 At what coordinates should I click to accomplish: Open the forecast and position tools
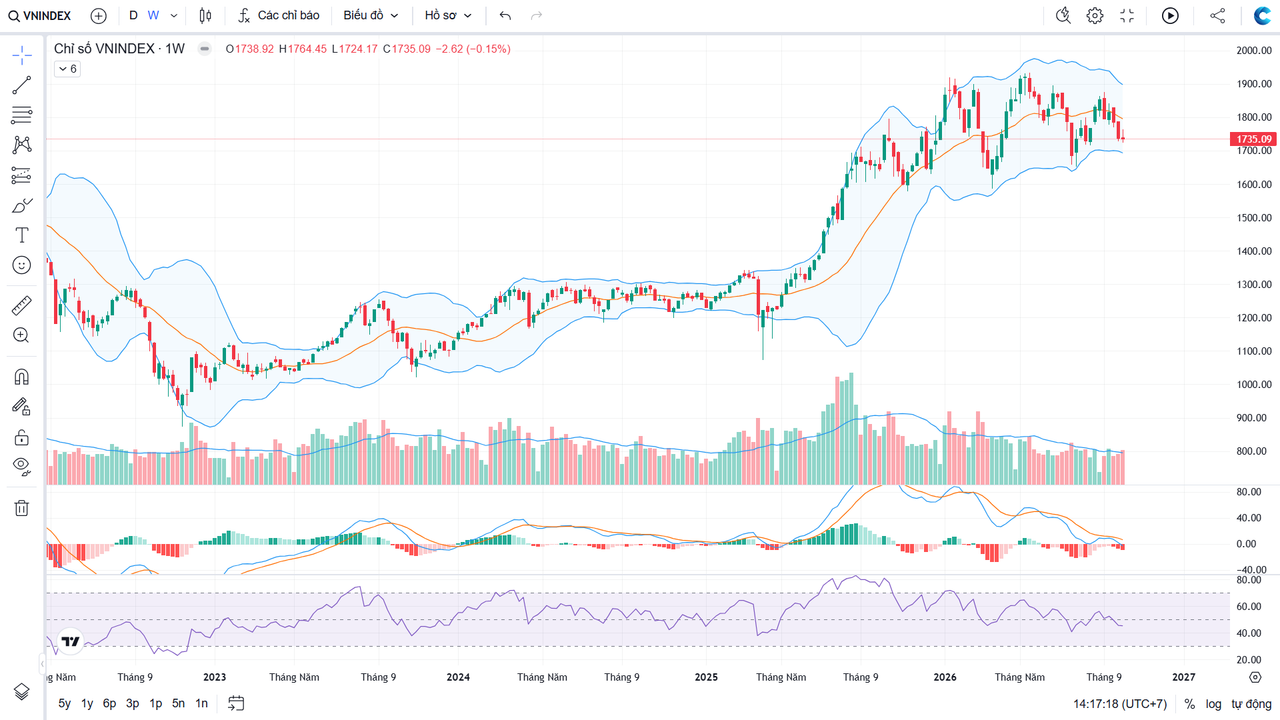[22, 175]
